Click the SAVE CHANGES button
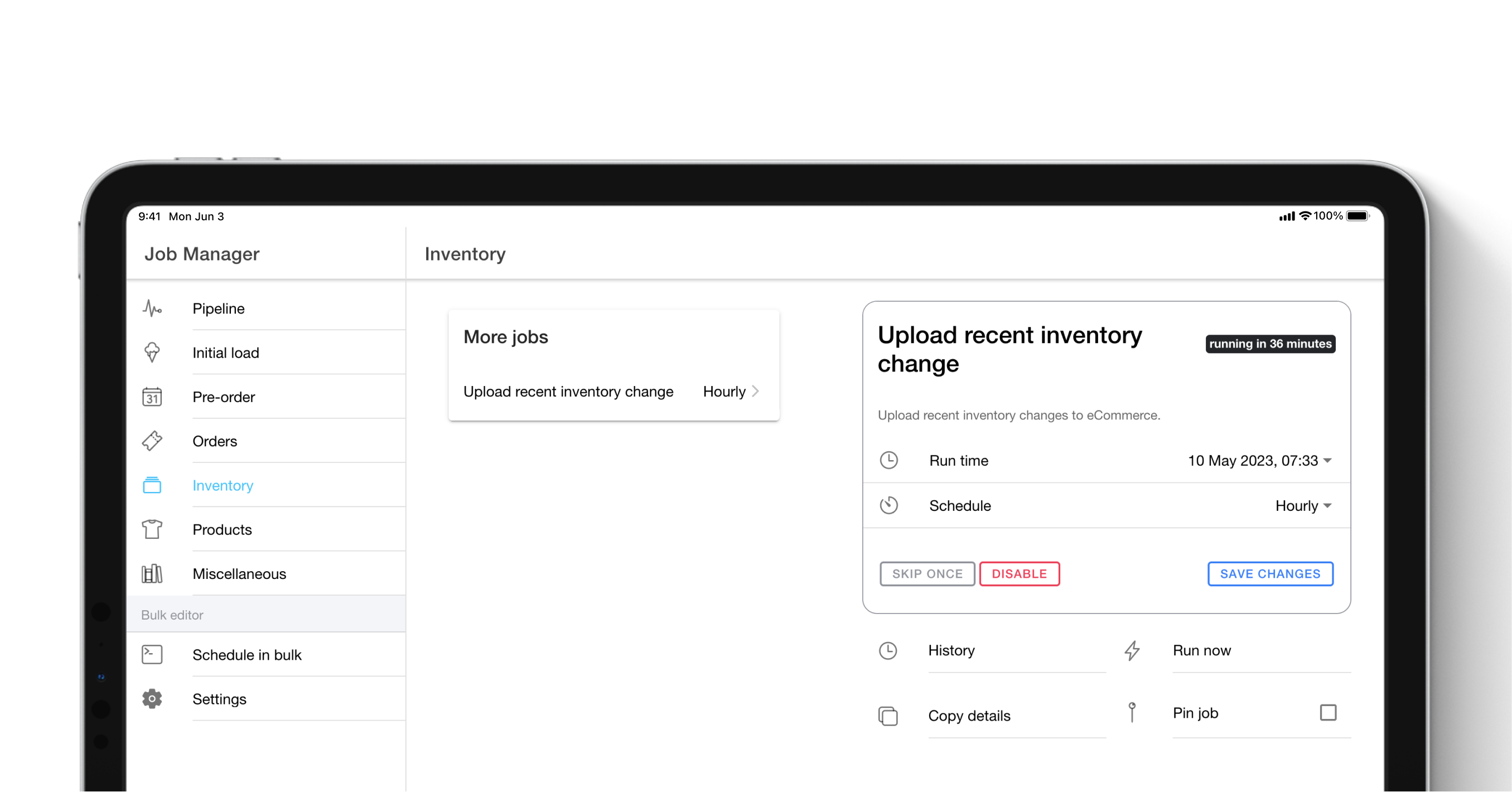 click(x=1270, y=573)
